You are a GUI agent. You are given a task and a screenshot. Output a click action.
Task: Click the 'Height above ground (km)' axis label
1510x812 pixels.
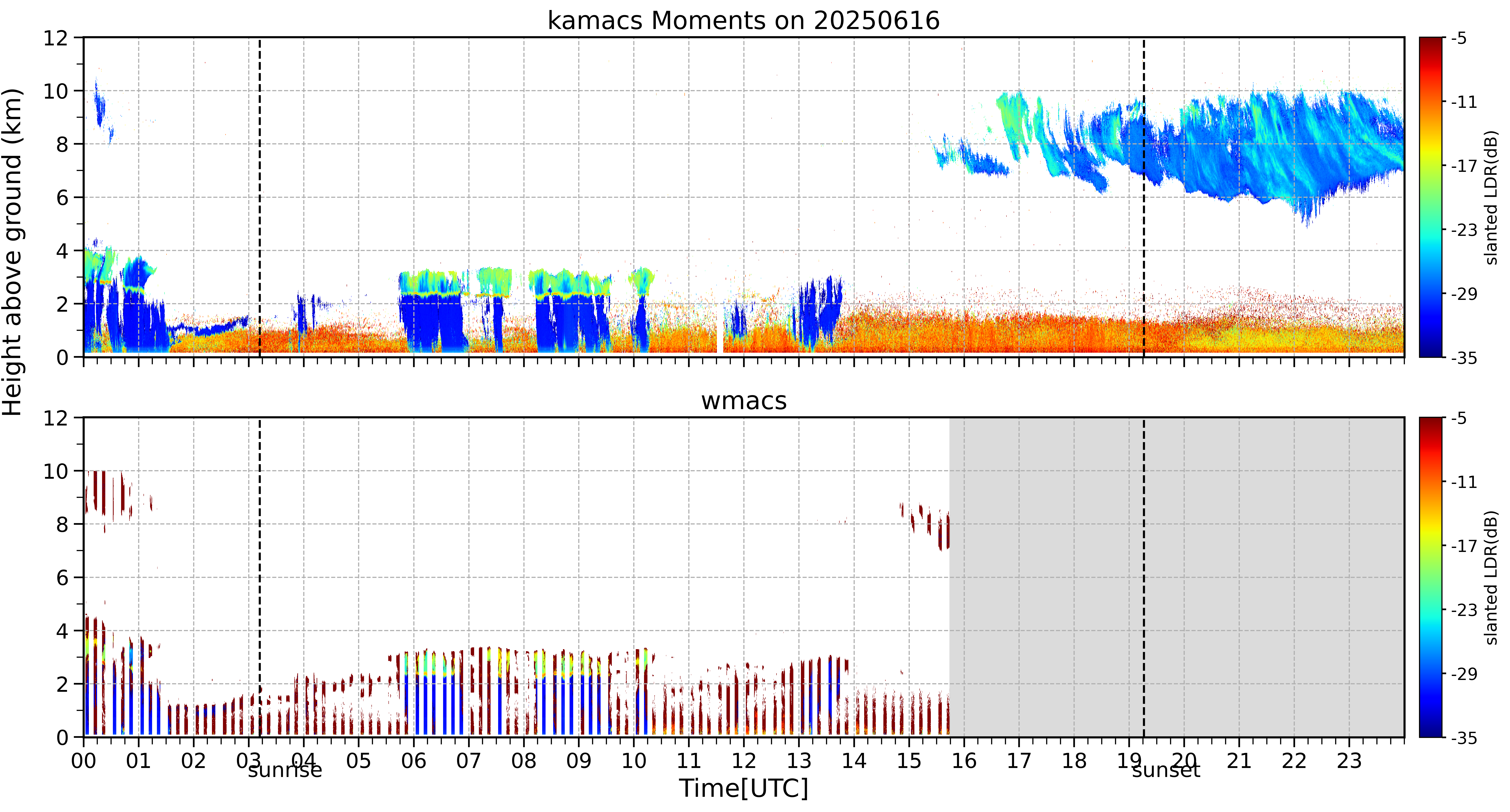13,252
